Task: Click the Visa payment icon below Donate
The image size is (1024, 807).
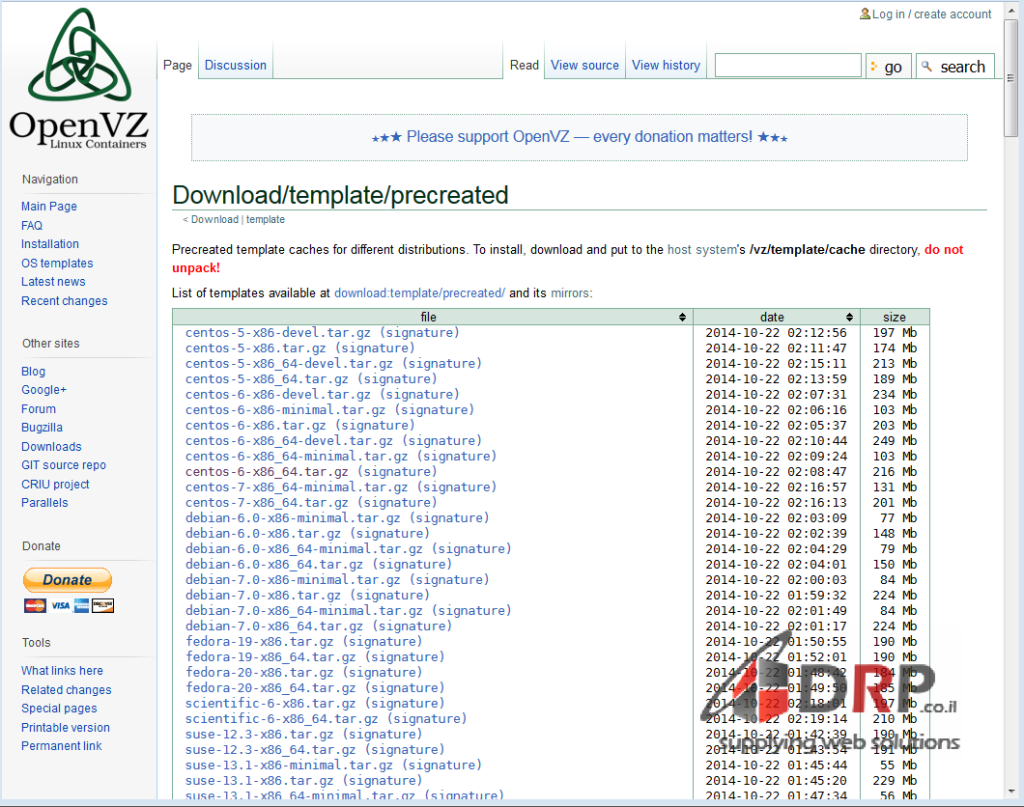Action: [x=60, y=605]
